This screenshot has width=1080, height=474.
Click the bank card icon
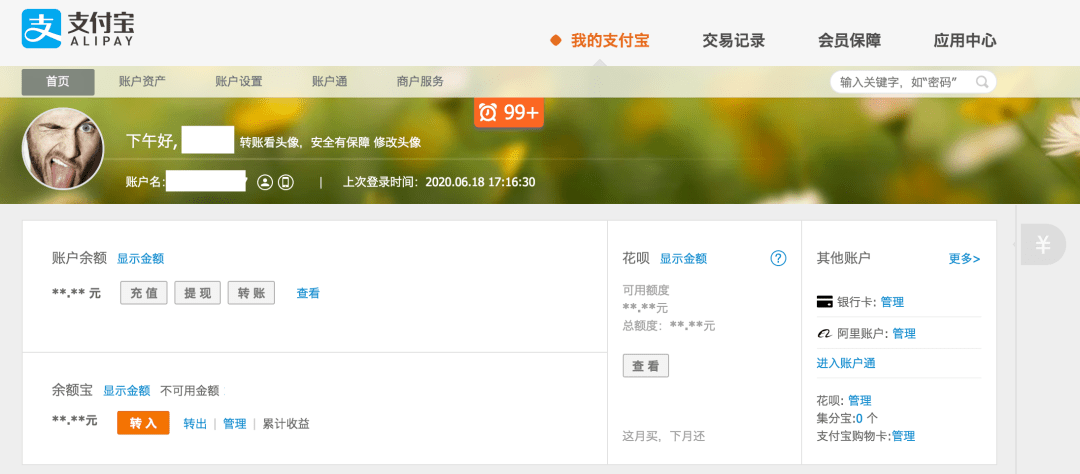[x=824, y=302]
